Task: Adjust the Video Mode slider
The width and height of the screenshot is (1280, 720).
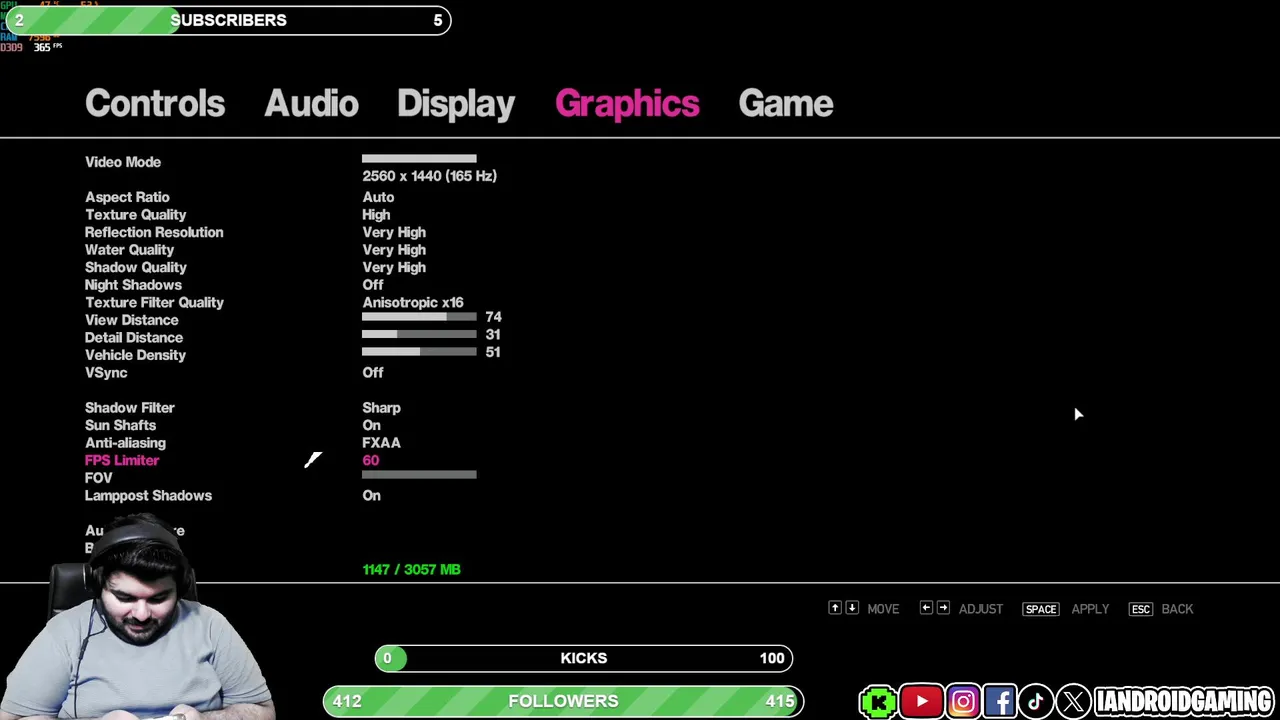Action: pyautogui.click(x=419, y=158)
